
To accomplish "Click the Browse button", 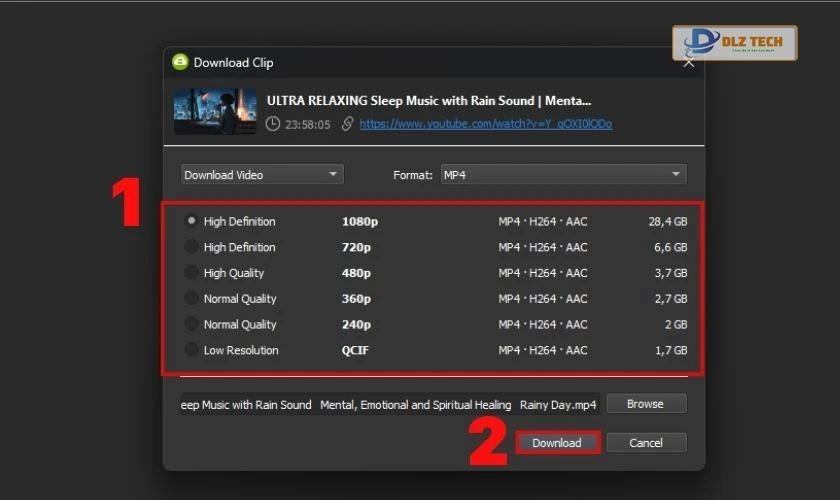I will (x=646, y=404).
